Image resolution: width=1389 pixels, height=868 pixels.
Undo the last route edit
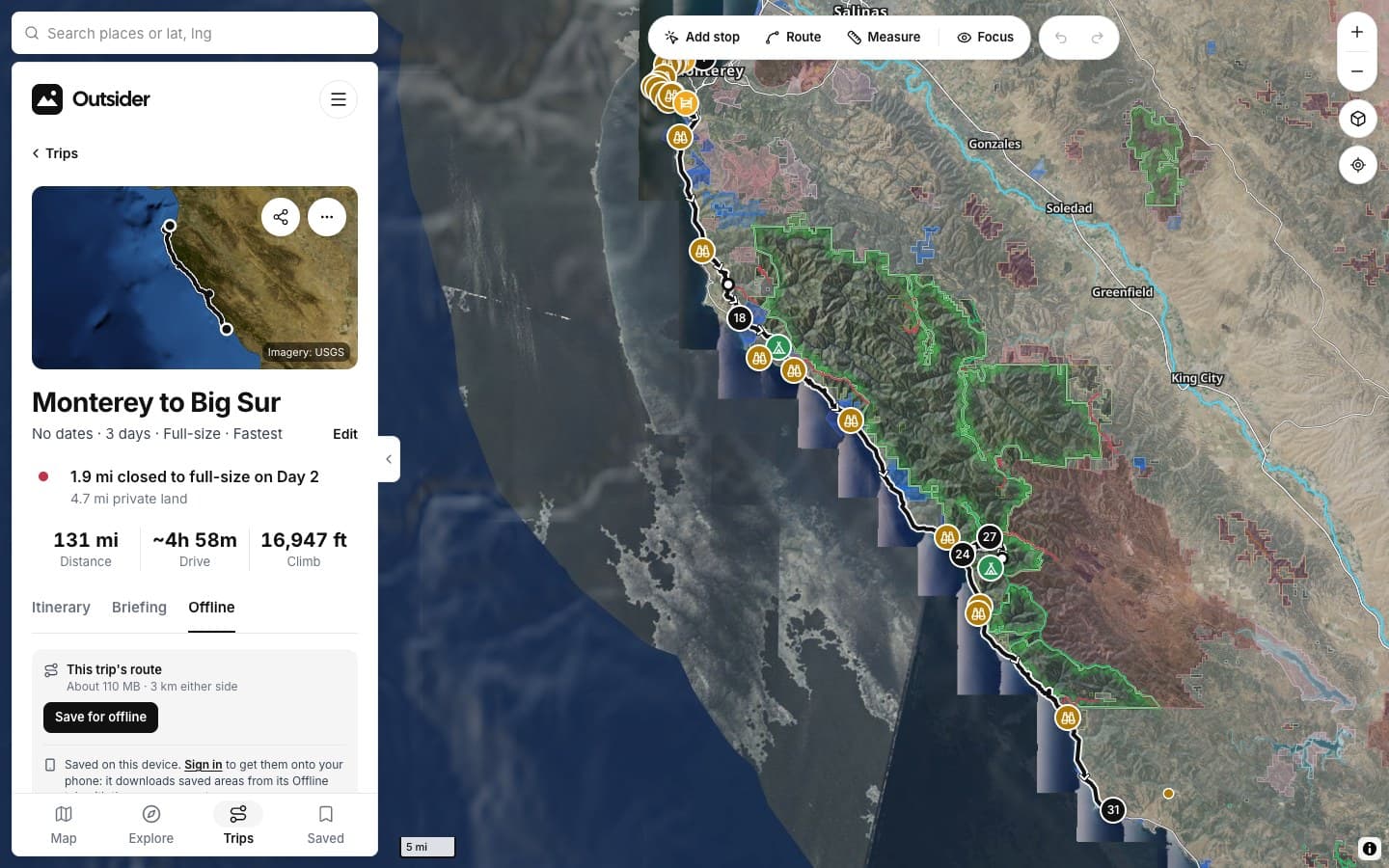pos(1061,38)
